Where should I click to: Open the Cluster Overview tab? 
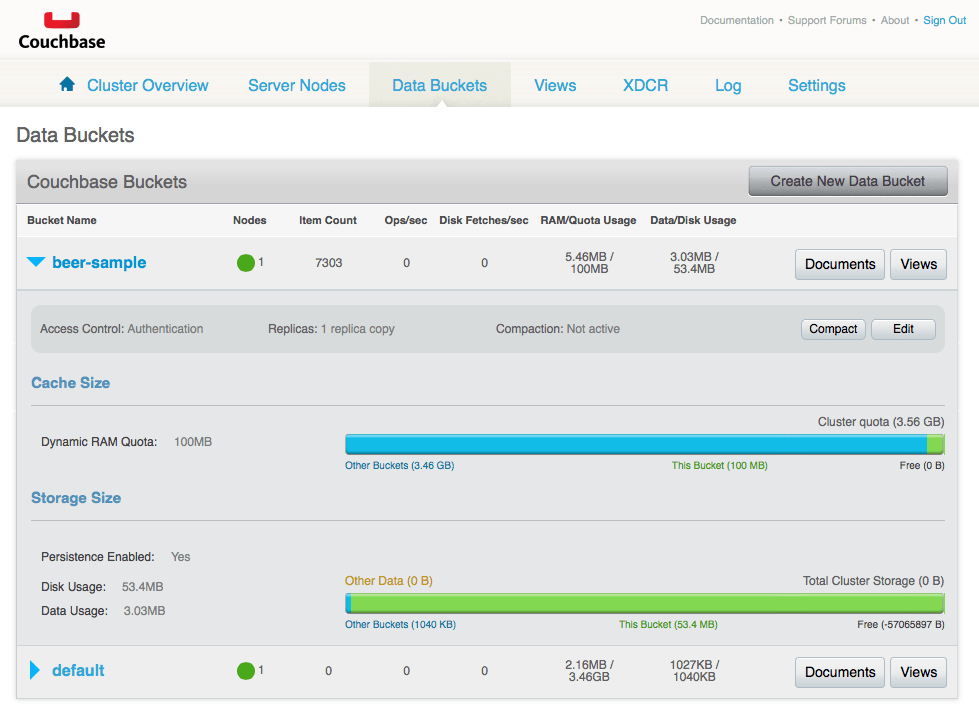coord(147,86)
